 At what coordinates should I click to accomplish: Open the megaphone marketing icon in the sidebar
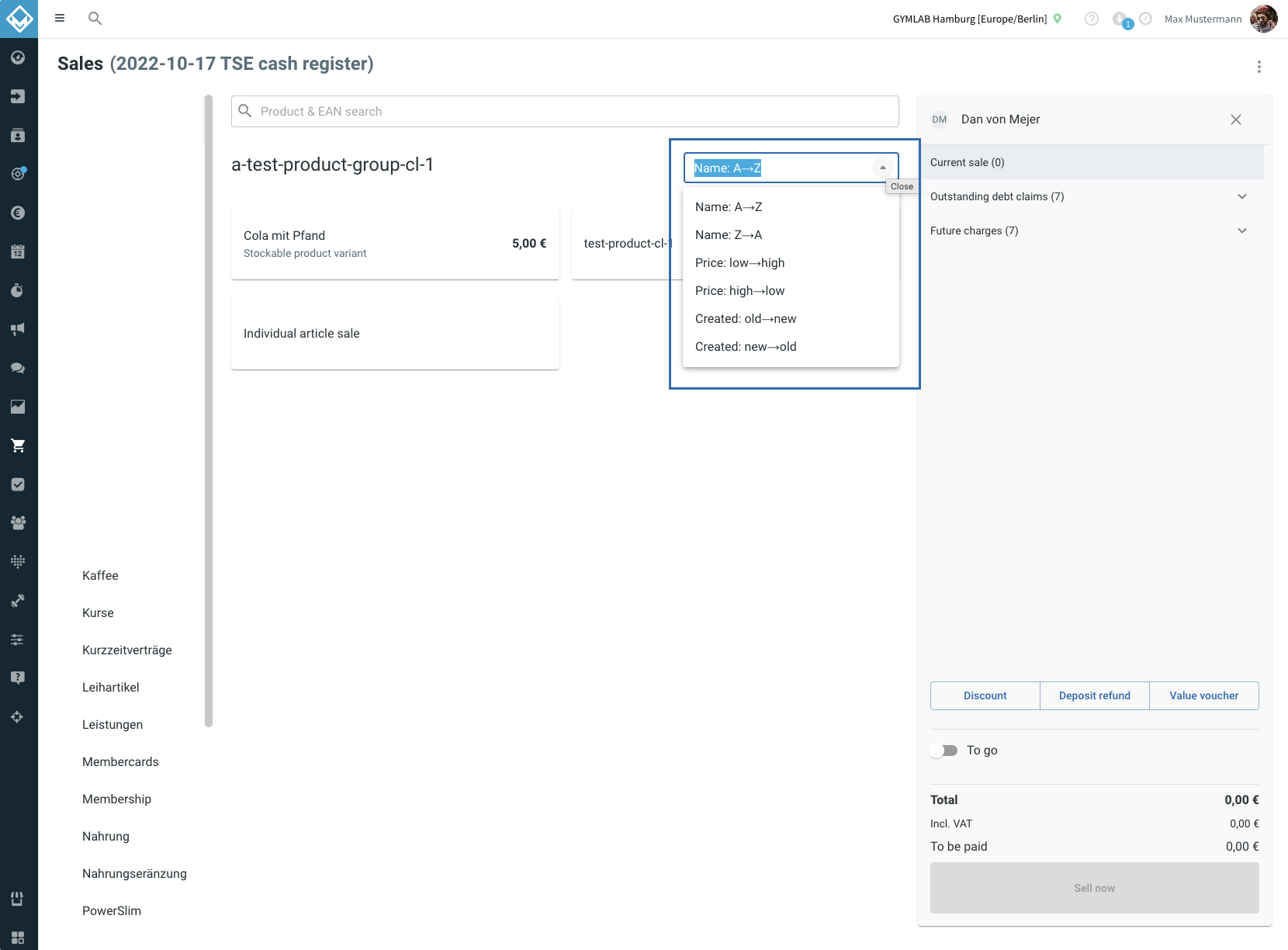(x=18, y=329)
